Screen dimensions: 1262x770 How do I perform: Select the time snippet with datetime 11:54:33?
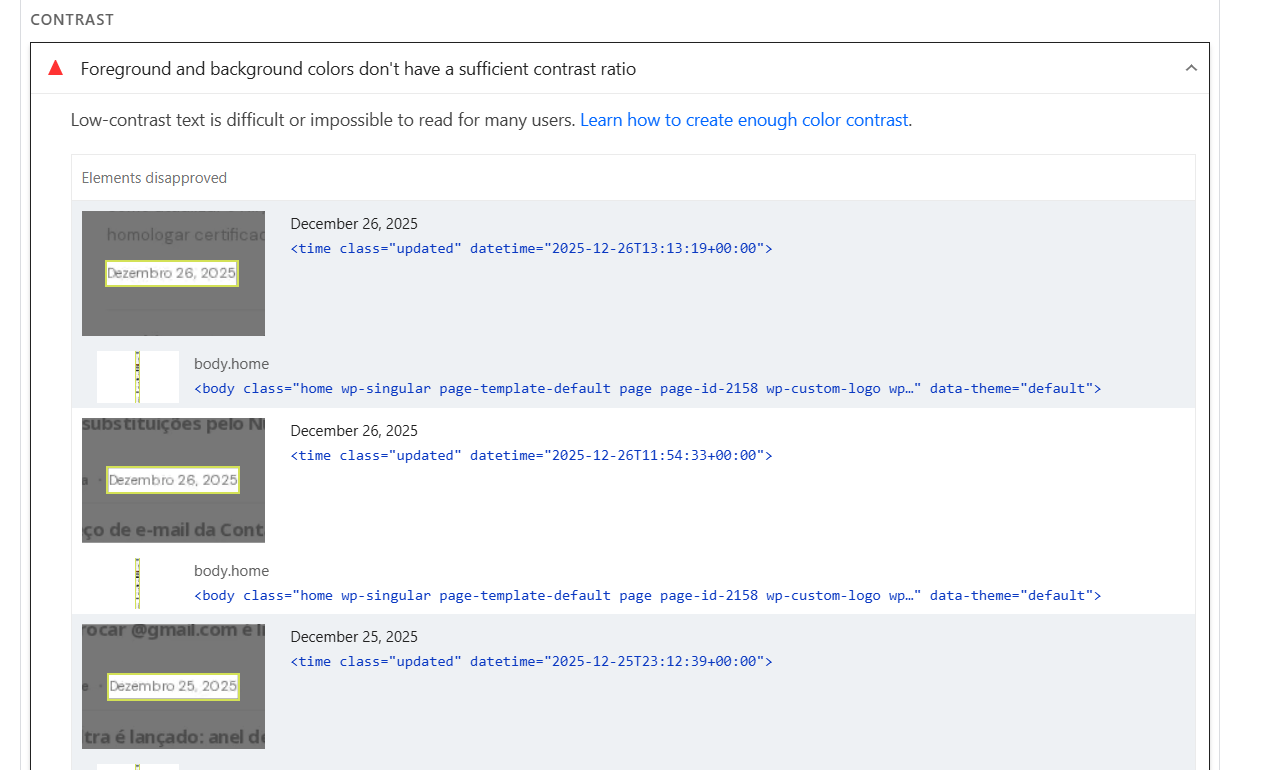531,455
